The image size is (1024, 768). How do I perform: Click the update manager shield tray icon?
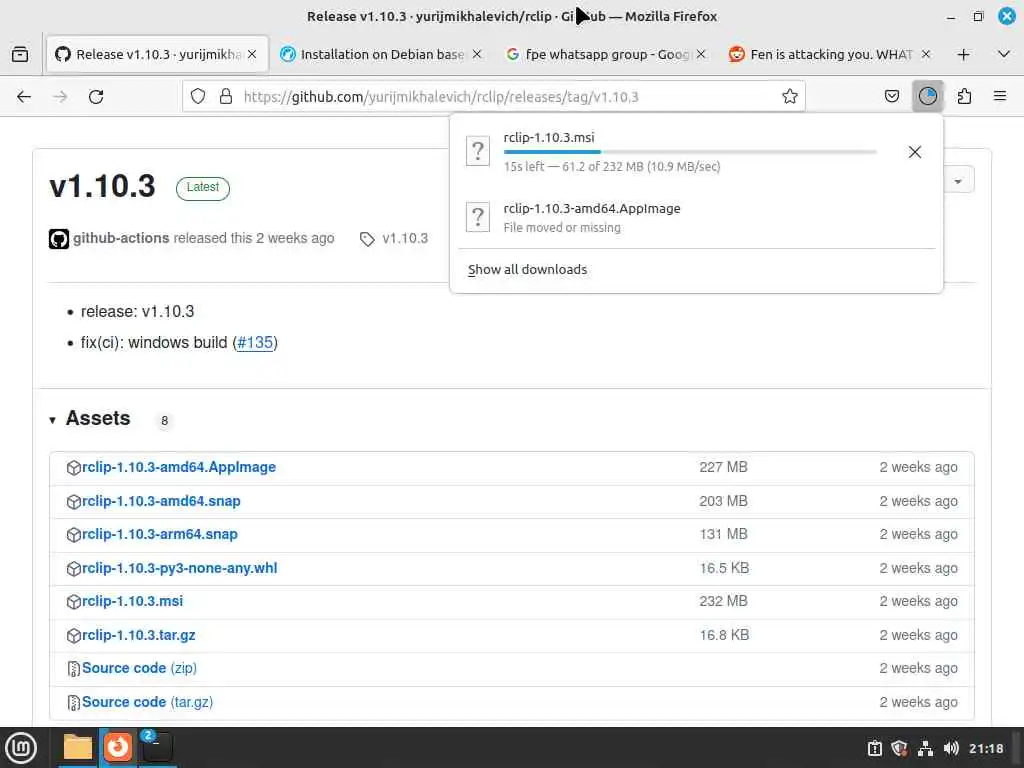[899, 748]
